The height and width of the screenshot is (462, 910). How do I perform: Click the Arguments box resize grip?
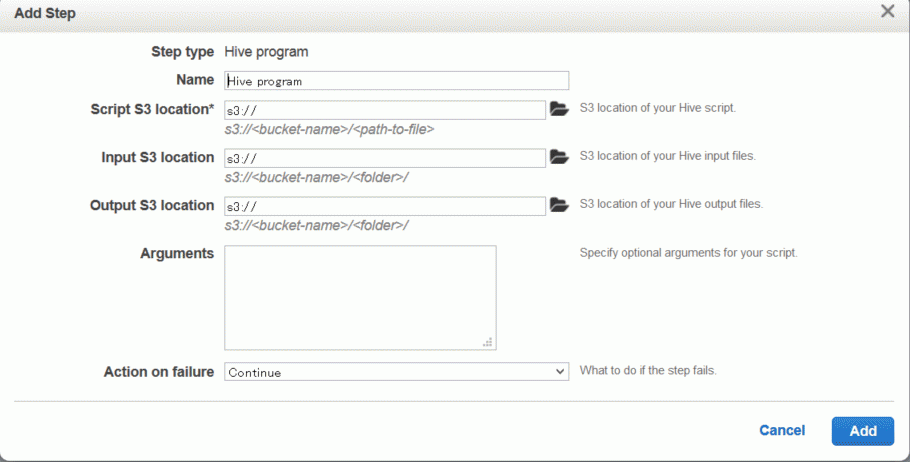[x=488, y=342]
